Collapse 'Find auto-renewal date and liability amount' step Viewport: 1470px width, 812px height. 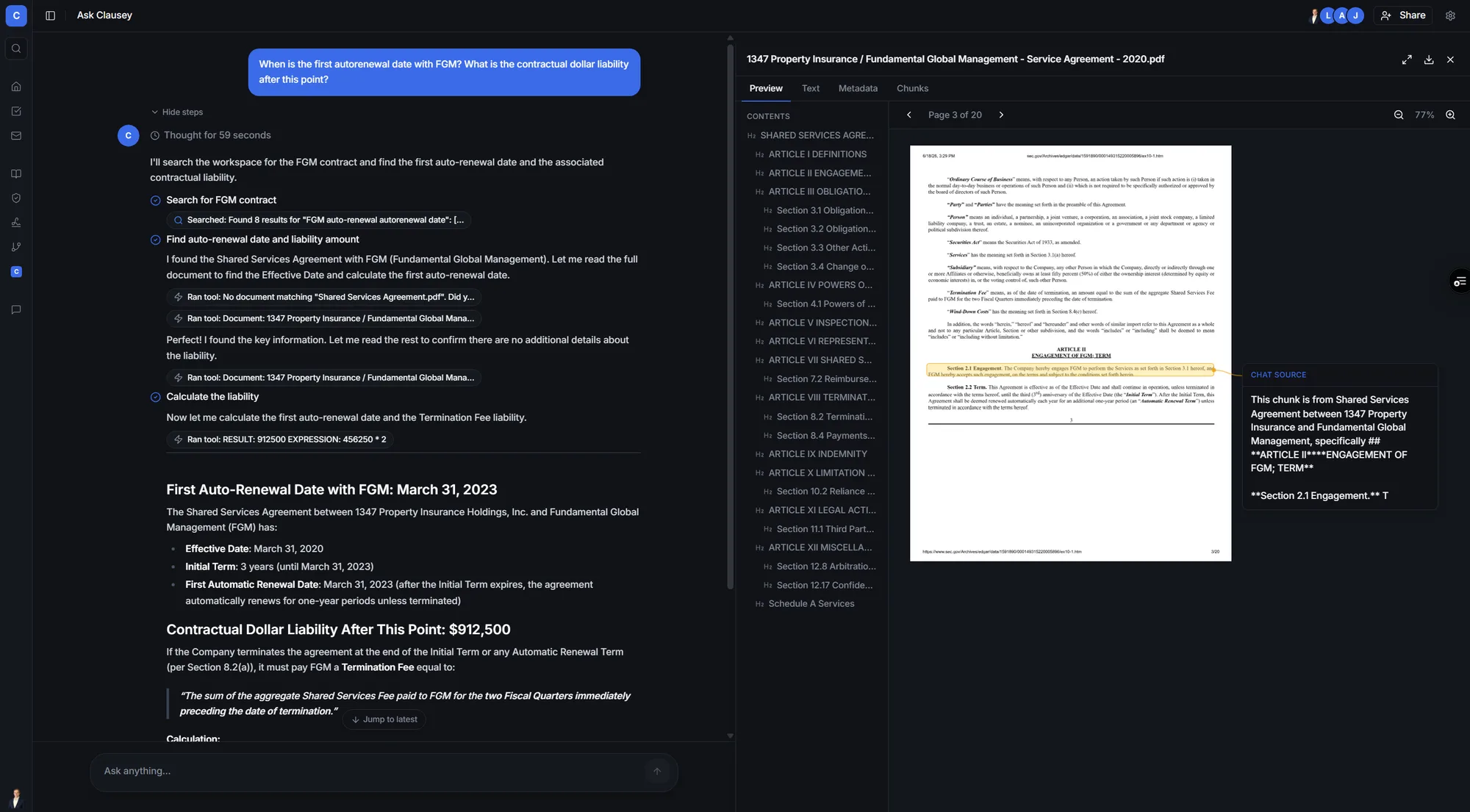pos(262,240)
